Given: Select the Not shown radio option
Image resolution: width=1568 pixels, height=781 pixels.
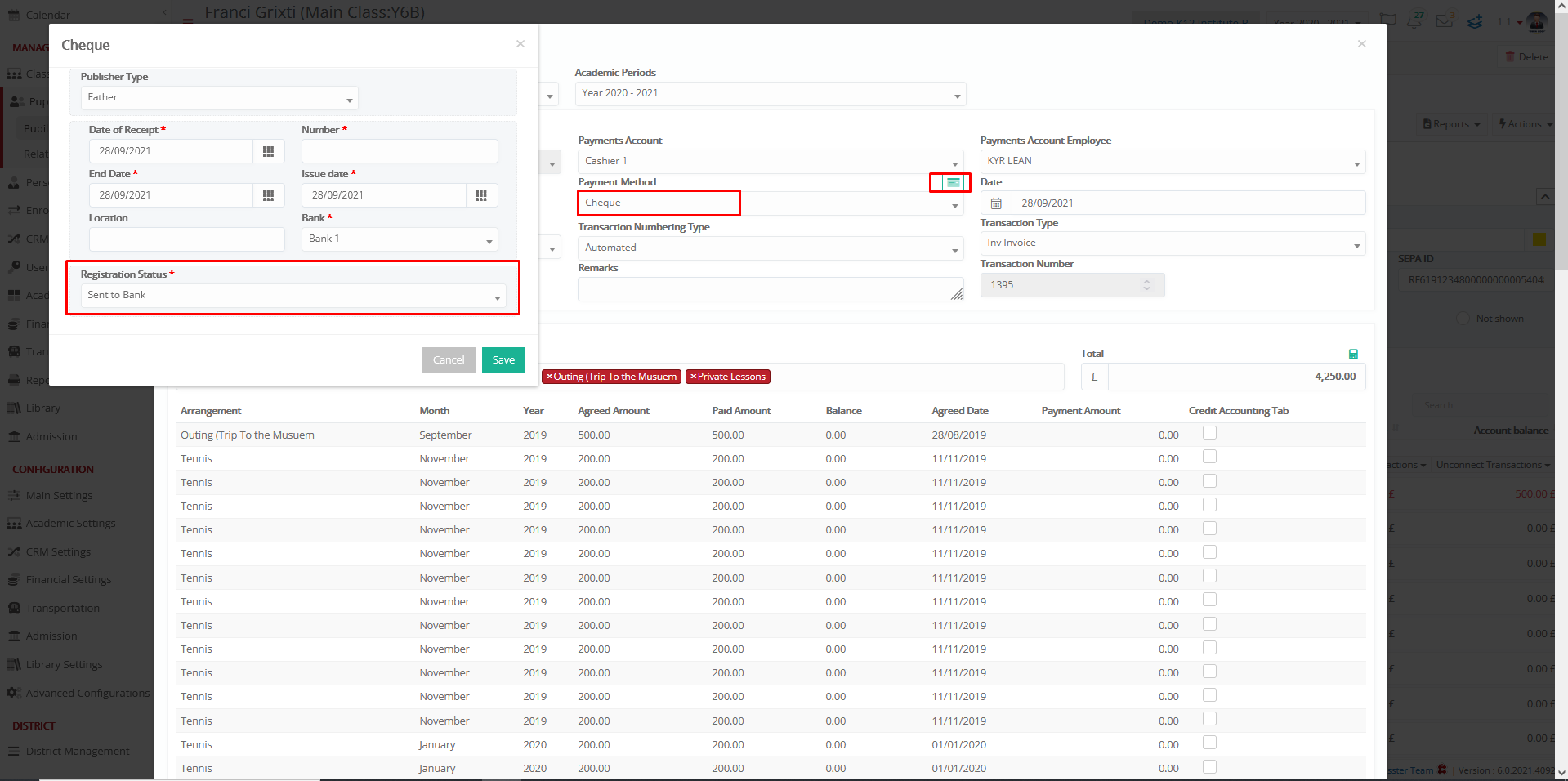Looking at the screenshot, I should pyautogui.click(x=1463, y=319).
